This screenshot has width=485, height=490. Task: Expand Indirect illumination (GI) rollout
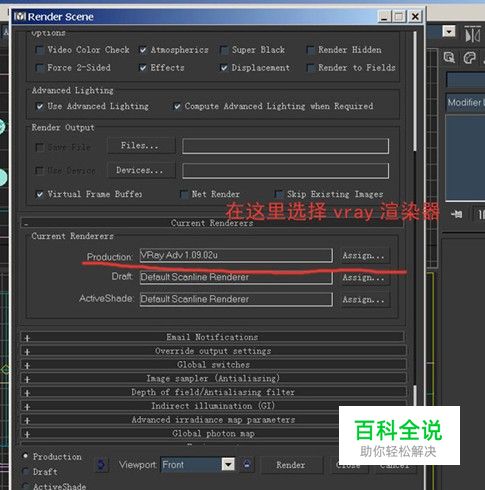pos(213,406)
